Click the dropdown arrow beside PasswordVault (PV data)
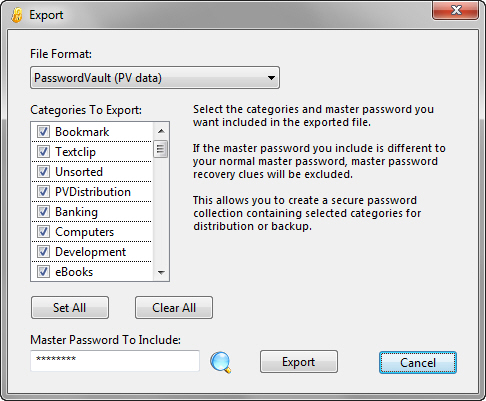 pos(271,78)
